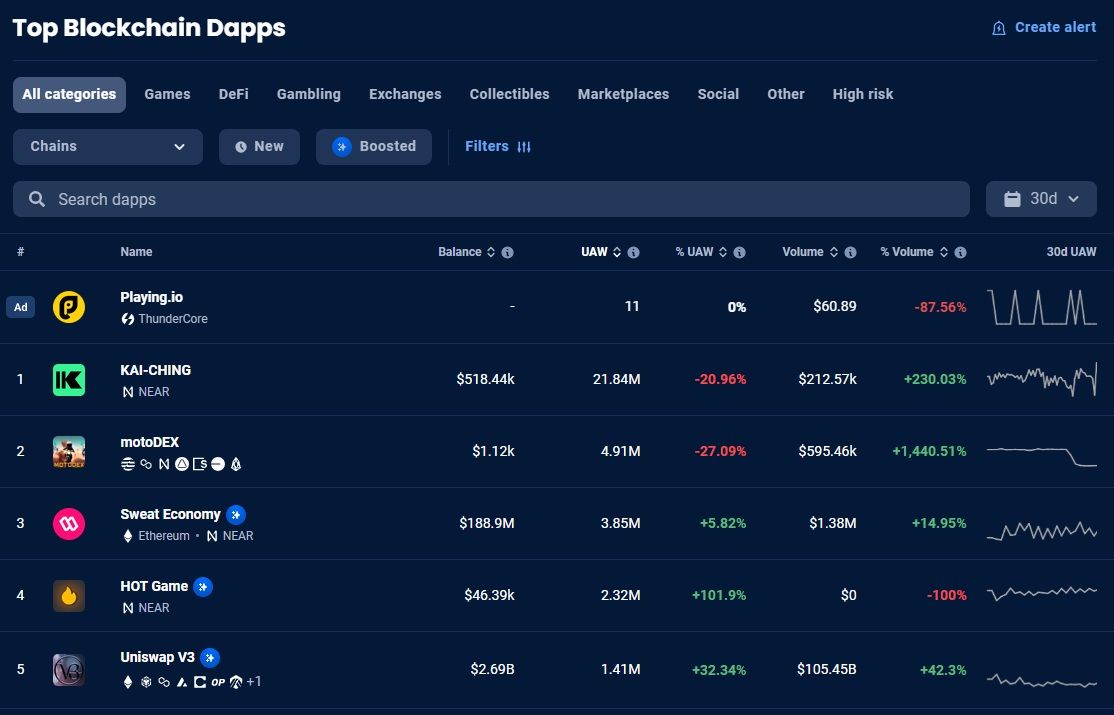Click into the Search dapps field

click(490, 199)
